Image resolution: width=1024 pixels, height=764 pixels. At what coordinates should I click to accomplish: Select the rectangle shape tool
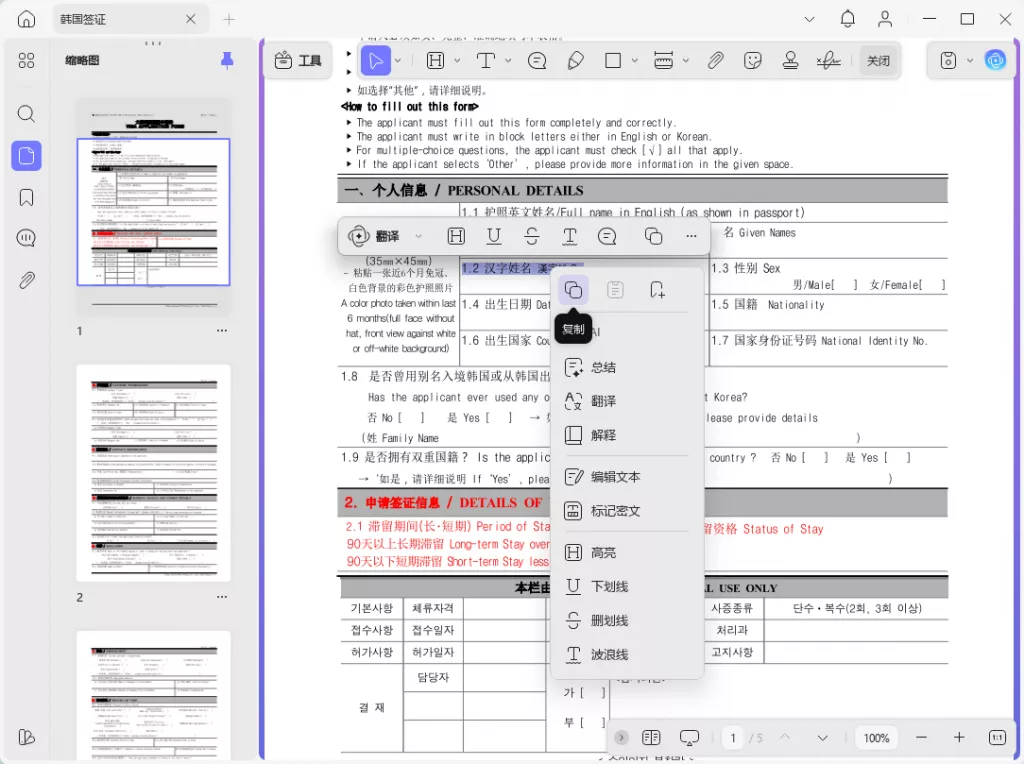pos(613,61)
